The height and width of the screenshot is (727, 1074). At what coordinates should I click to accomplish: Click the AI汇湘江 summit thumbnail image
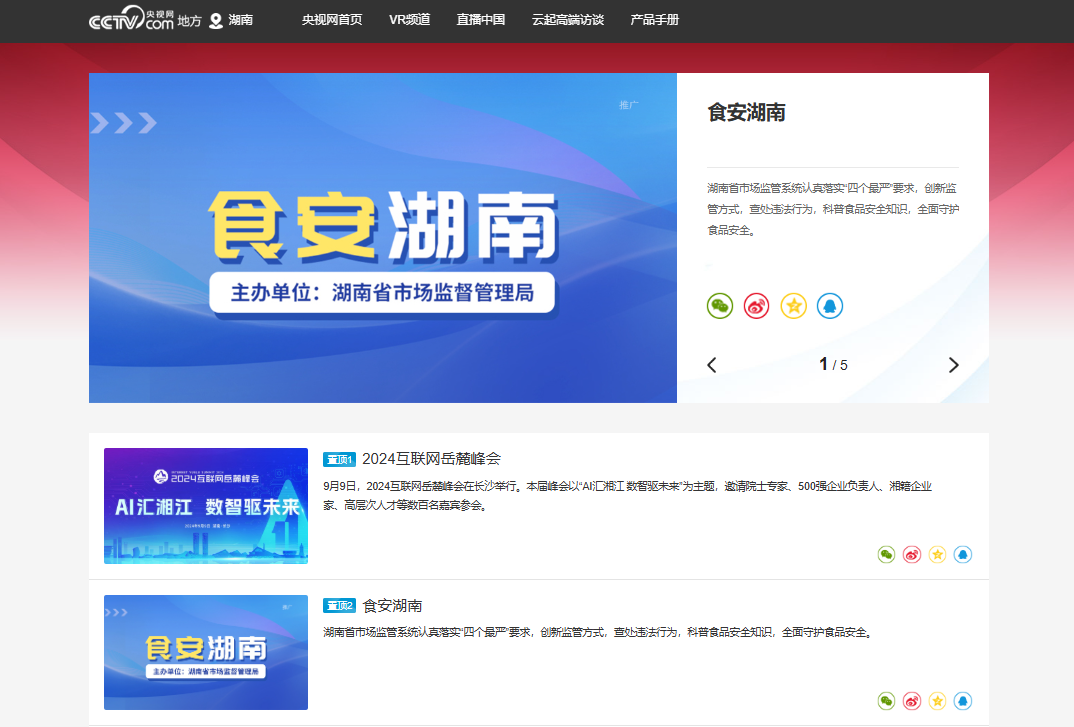click(x=206, y=506)
